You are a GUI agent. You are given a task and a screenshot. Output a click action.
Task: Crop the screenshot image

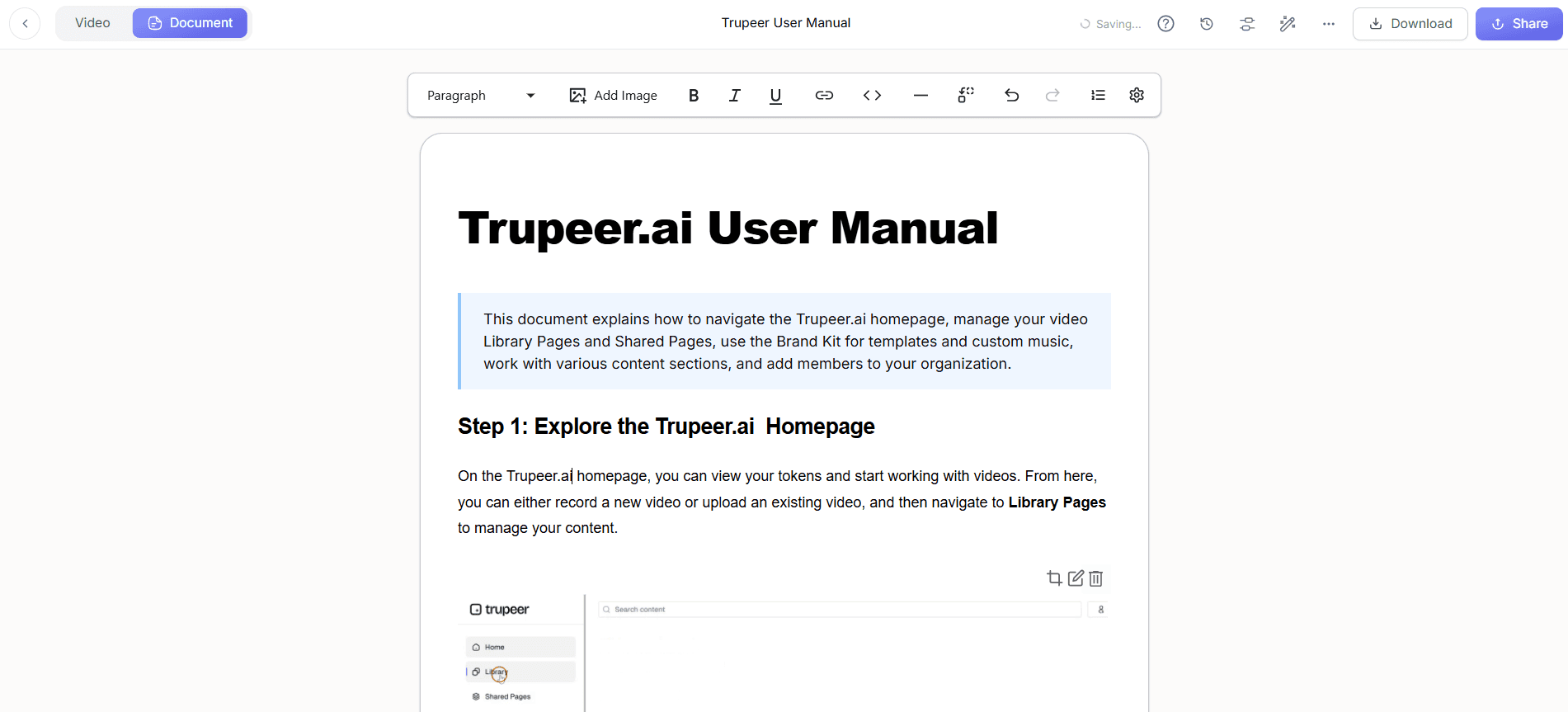point(1054,578)
